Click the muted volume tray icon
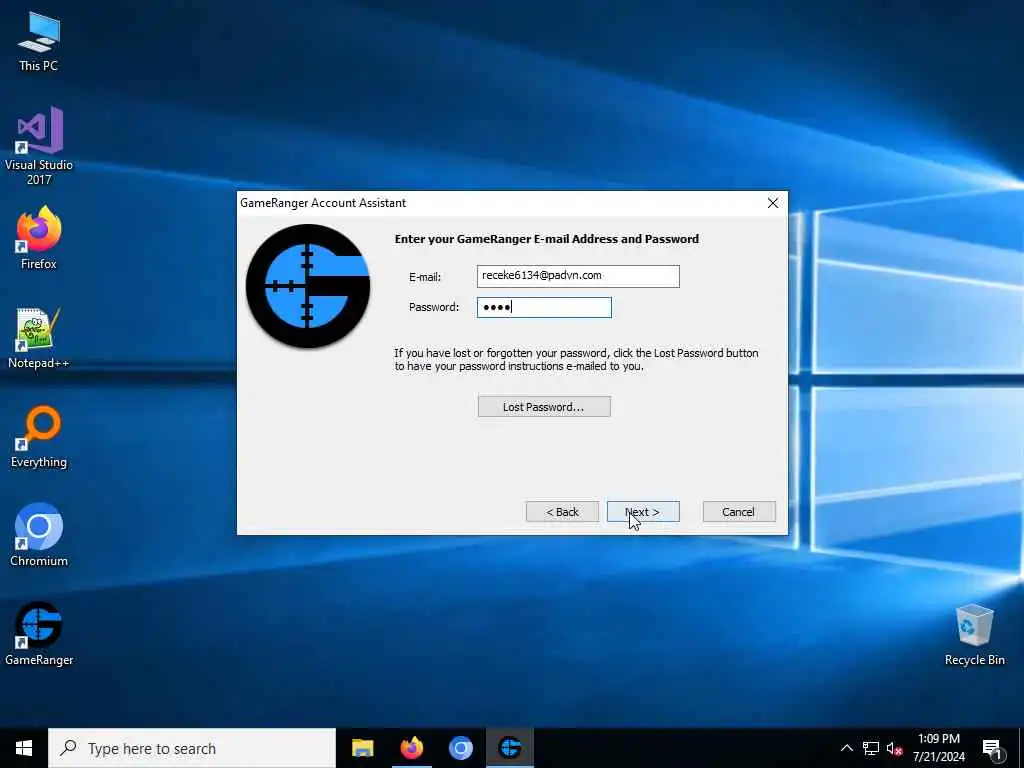1024x768 pixels. click(x=894, y=748)
